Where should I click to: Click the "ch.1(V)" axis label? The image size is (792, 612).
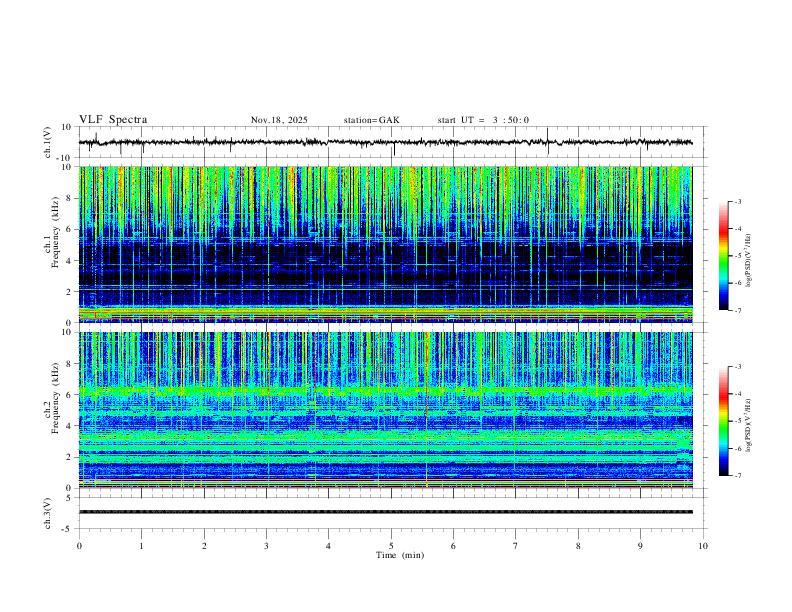click(48, 142)
